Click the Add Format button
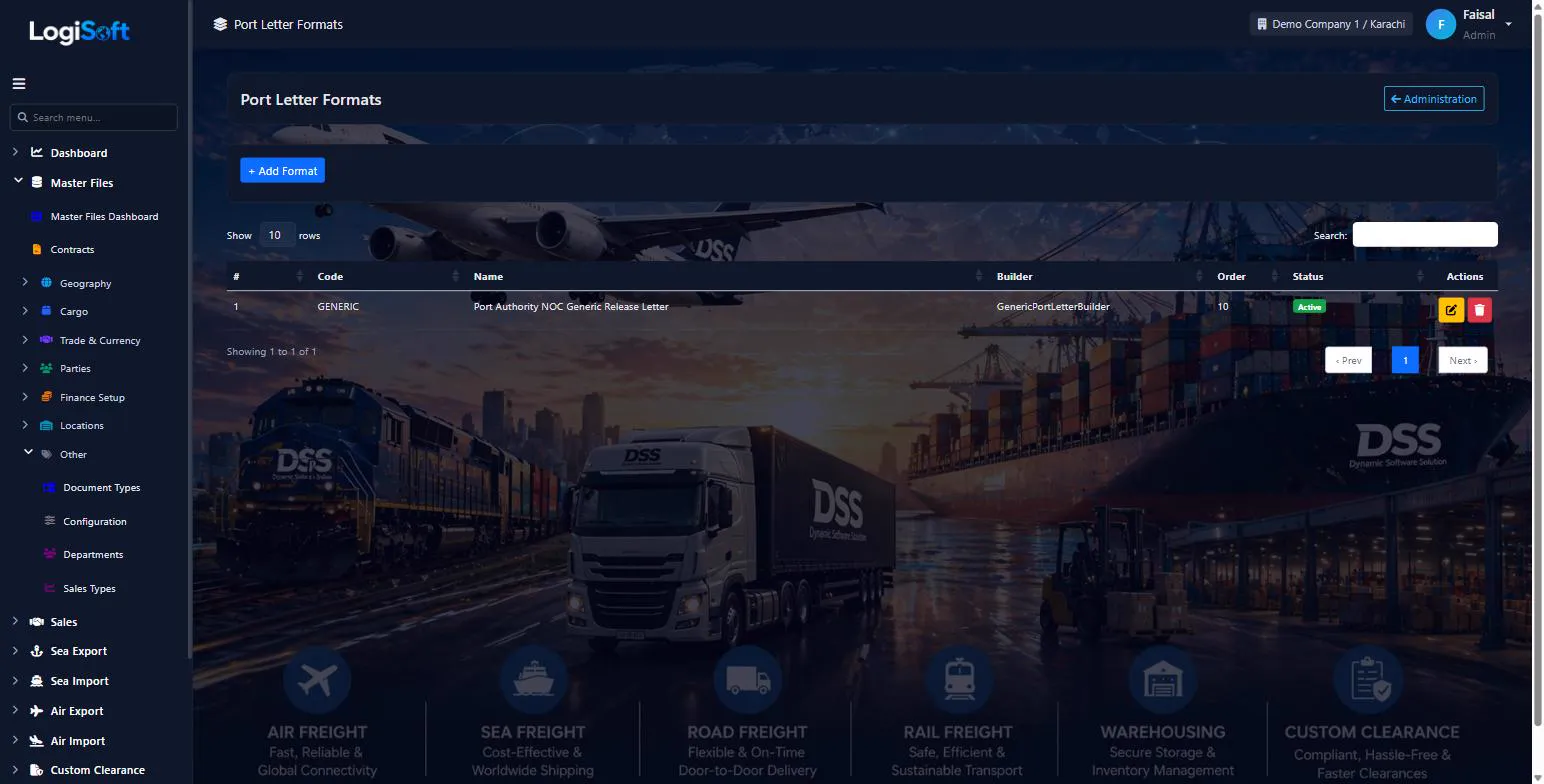The height and width of the screenshot is (784, 1544). pyautogui.click(x=282, y=171)
